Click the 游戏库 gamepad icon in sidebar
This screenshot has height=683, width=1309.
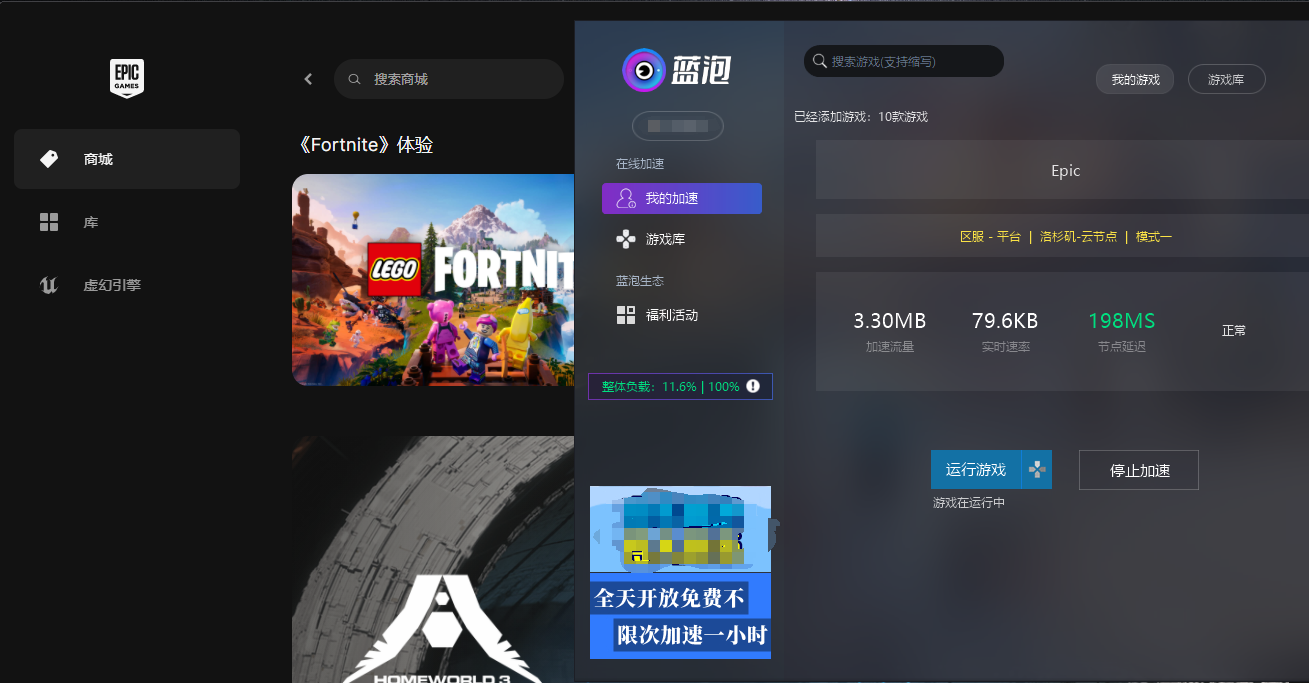pyautogui.click(x=626, y=239)
